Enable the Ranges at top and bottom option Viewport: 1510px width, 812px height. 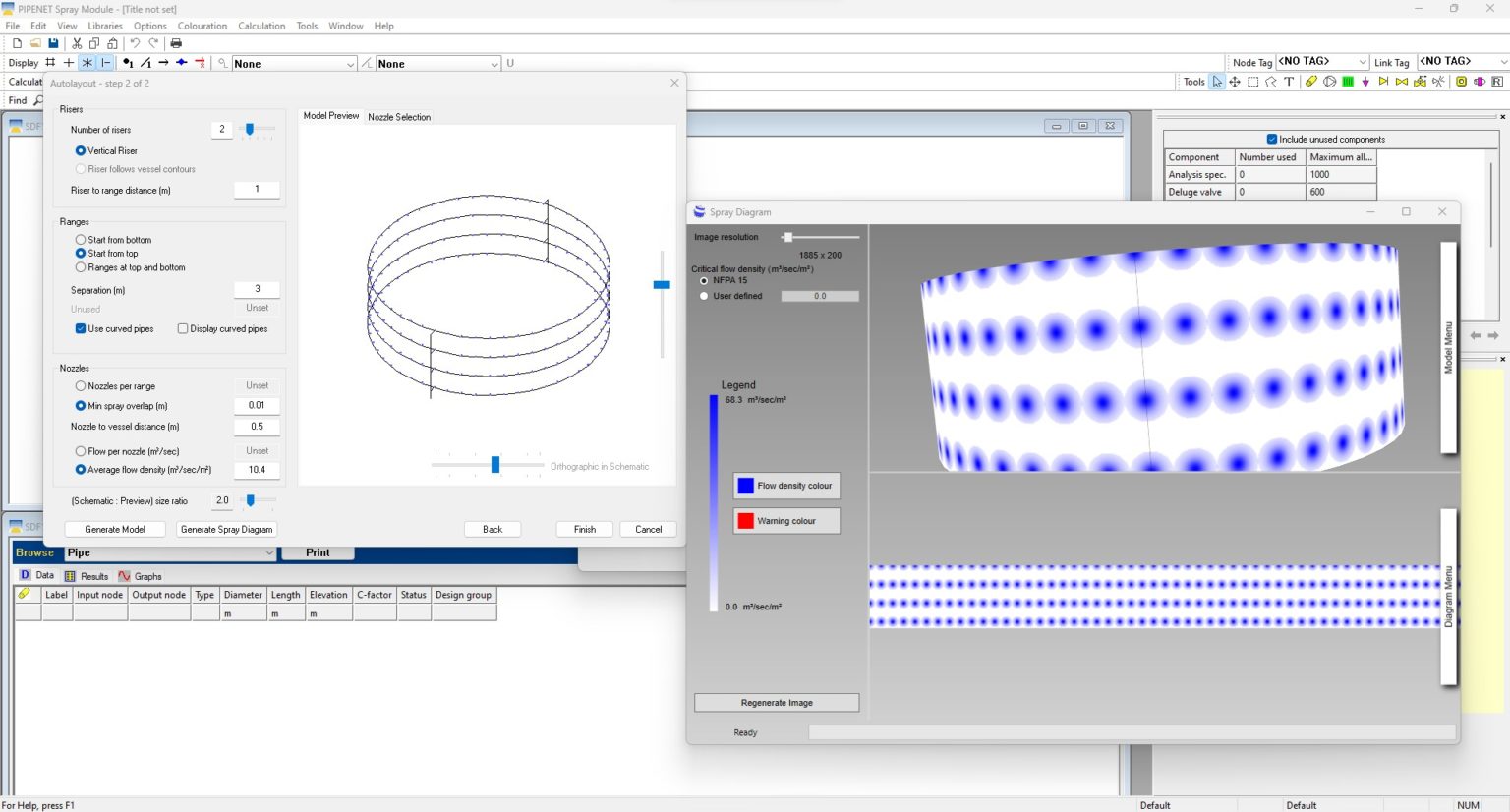pyautogui.click(x=82, y=266)
